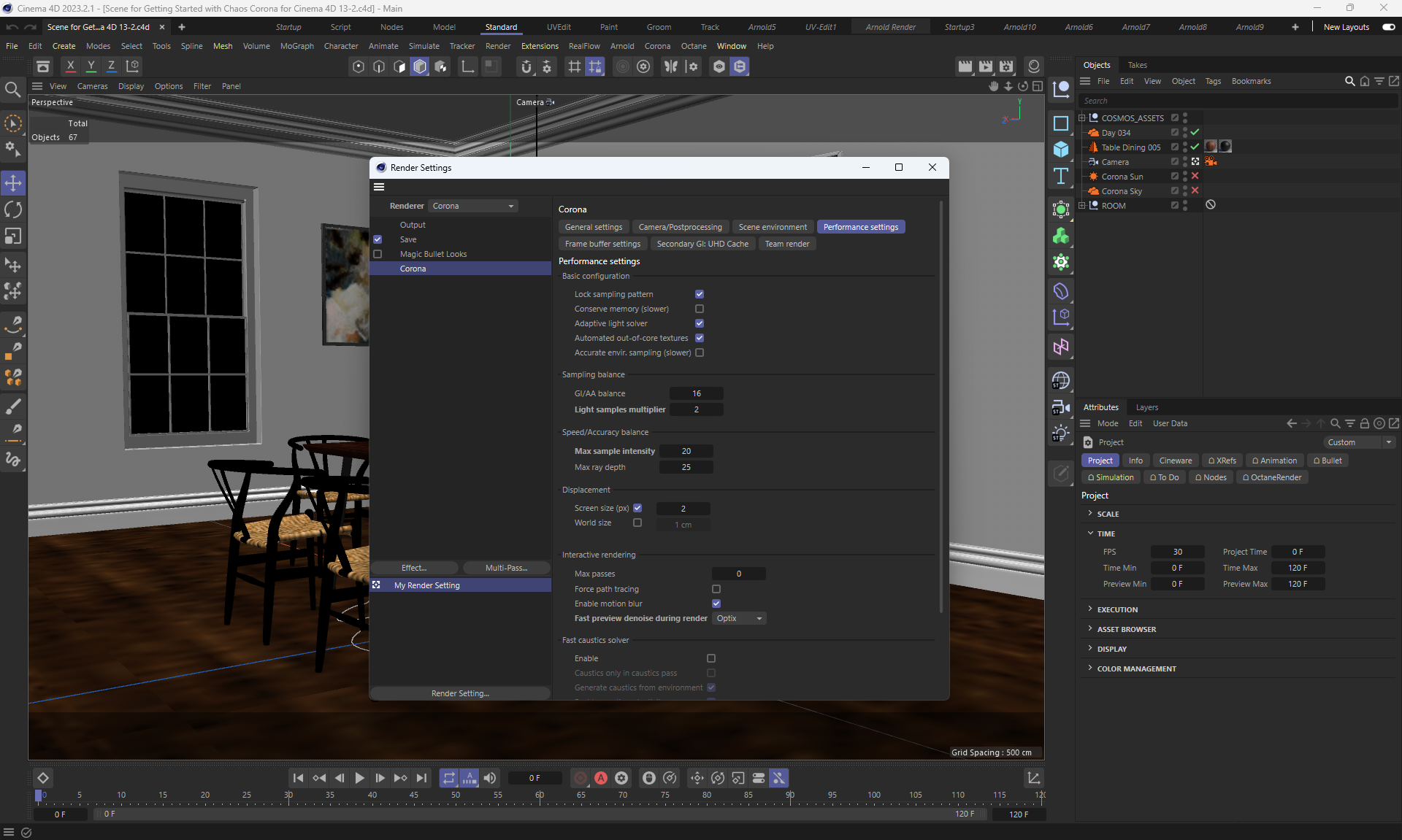Click the Multi-Pass... button
Screen dimensions: 1402x840
506,568
